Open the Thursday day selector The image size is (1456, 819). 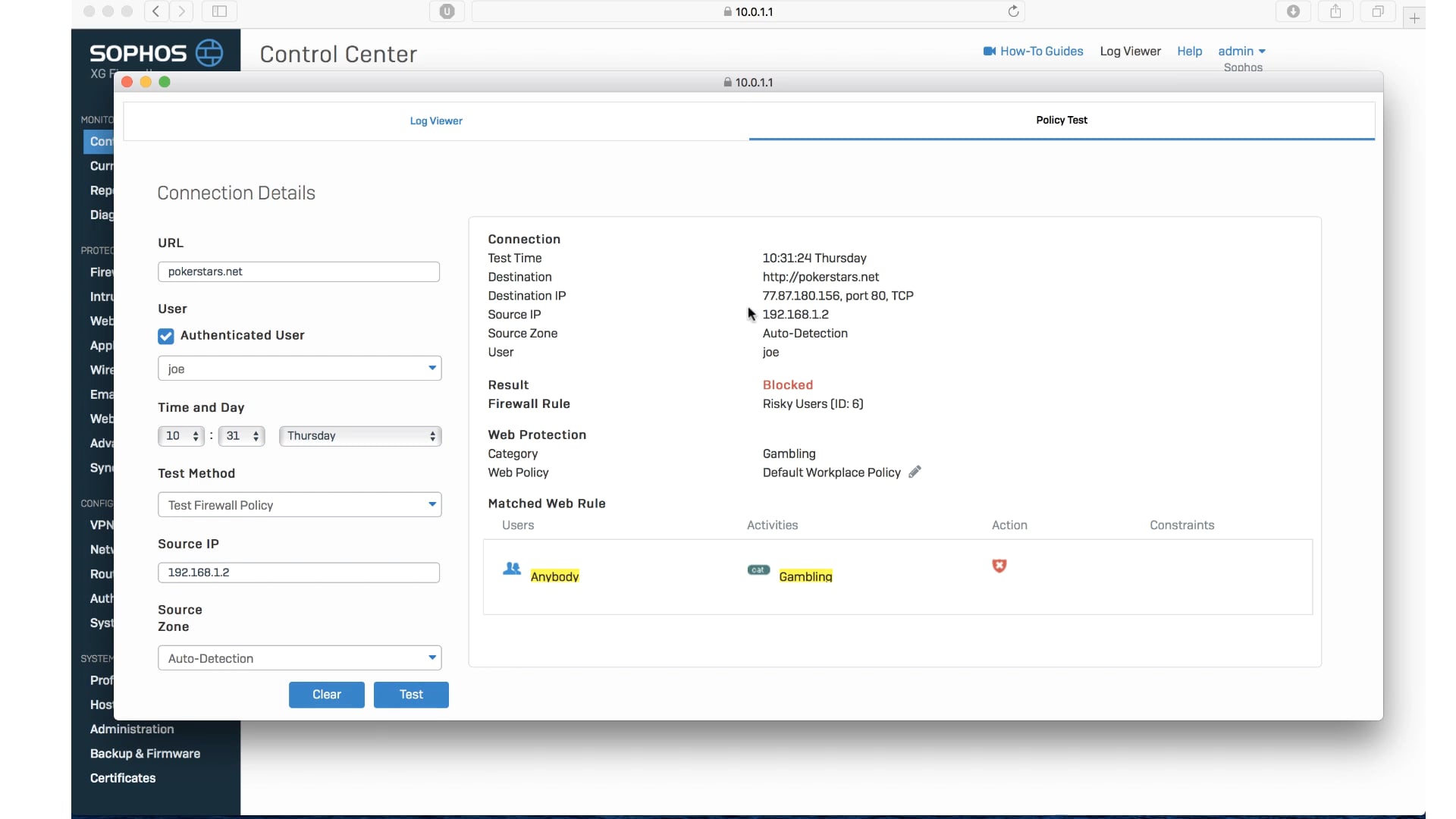tap(360, 436)
